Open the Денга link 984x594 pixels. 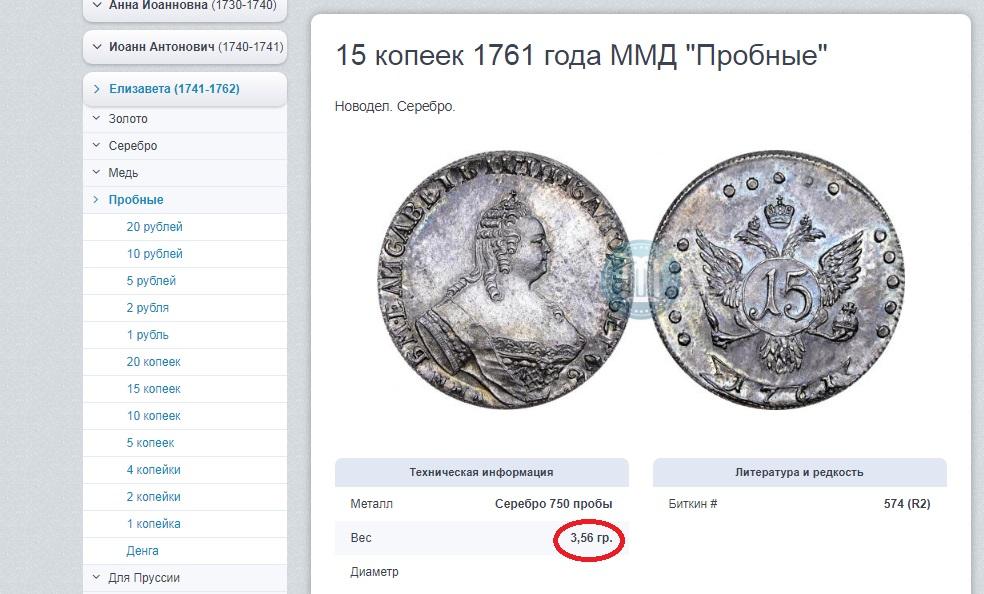tap(142, 551)
